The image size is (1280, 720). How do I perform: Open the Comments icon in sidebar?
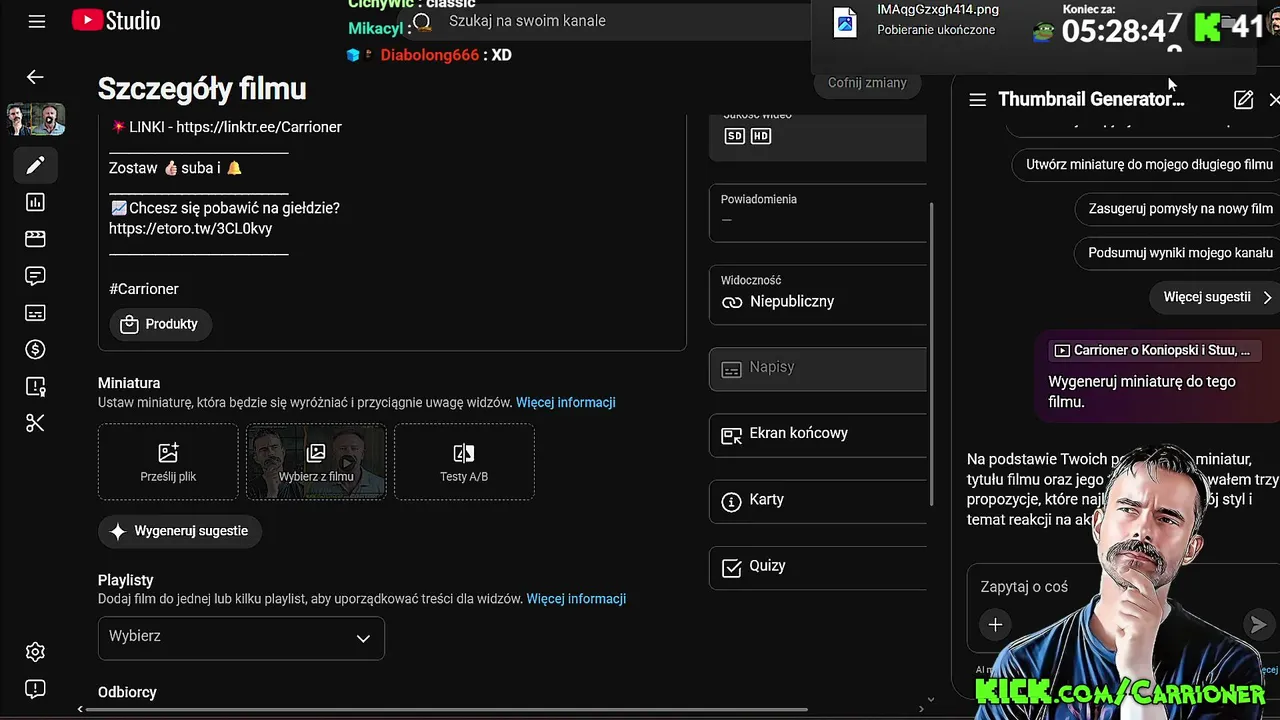pos(35,276)
